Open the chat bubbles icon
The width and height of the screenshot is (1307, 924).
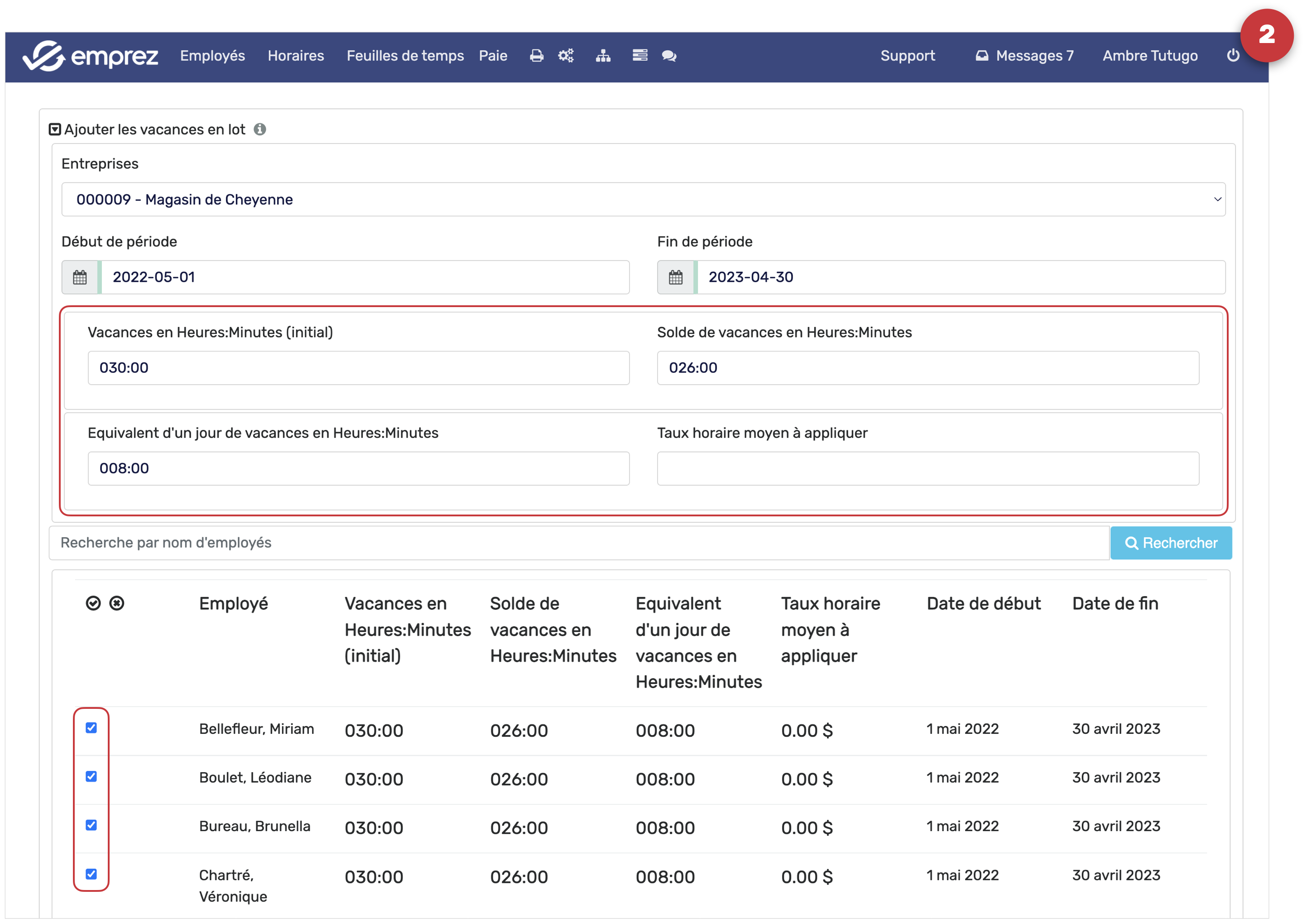tap(669, 56)
